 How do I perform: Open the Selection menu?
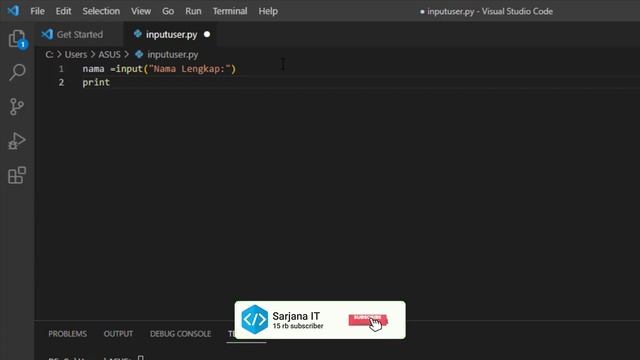pyautogui.click(x=101, y=11)
